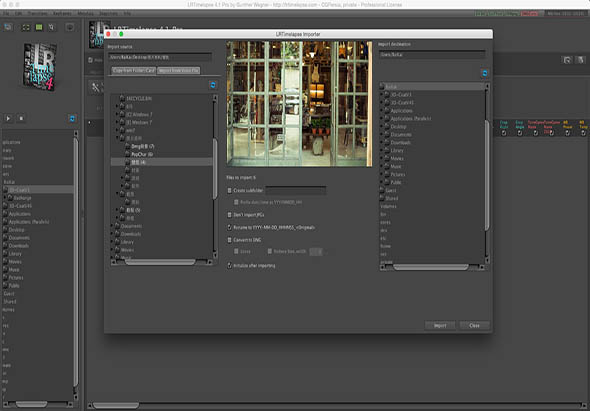
Task: Expand Exchange folder in main window tree
Action: (x=5, y=198)
